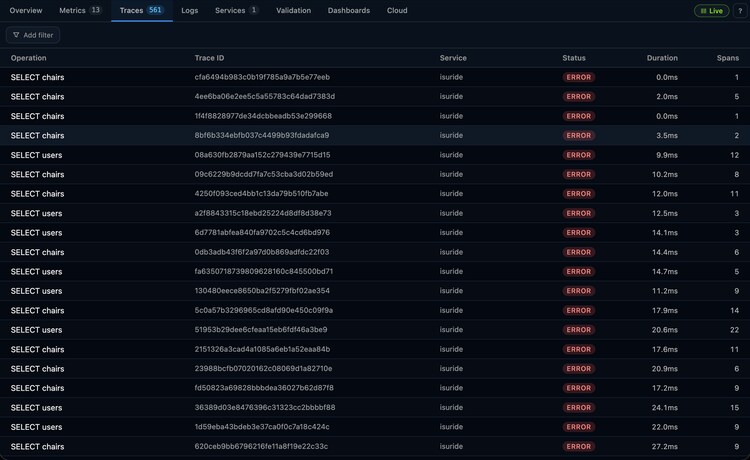The image size is (750, 460).
Task: Open trace 0db3adb43f6f2a97d0b869adfdc22f03
Action: [x=262, y=252]
